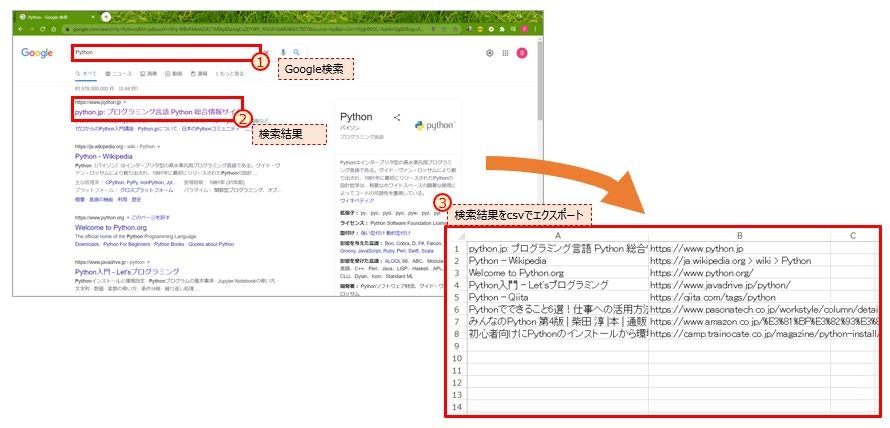Select column A header in spreadsheet
This screenshot has width=890, height=428.
558,236
